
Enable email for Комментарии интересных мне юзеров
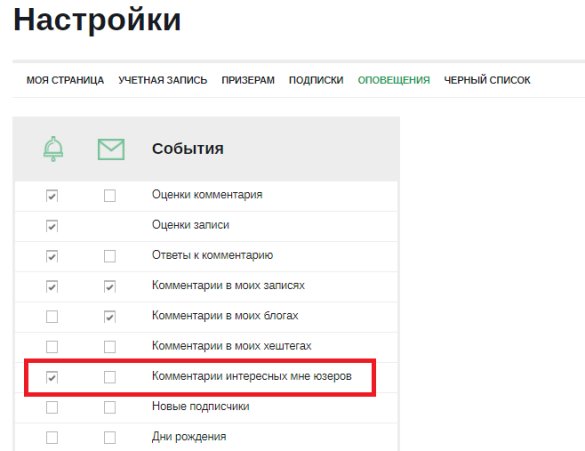tap(110, 377)
